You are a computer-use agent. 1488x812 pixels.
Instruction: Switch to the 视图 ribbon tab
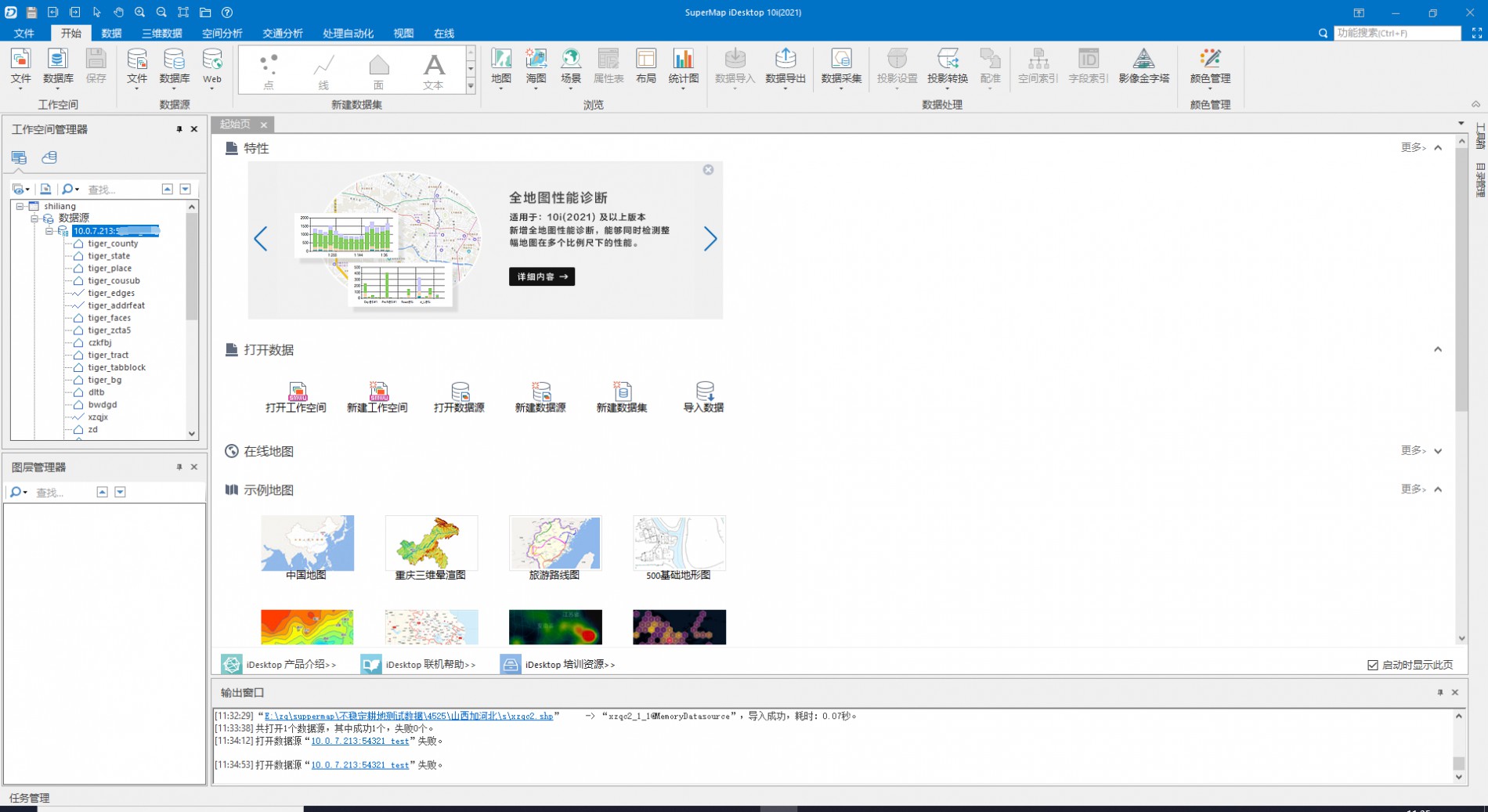tap(403, 33)
